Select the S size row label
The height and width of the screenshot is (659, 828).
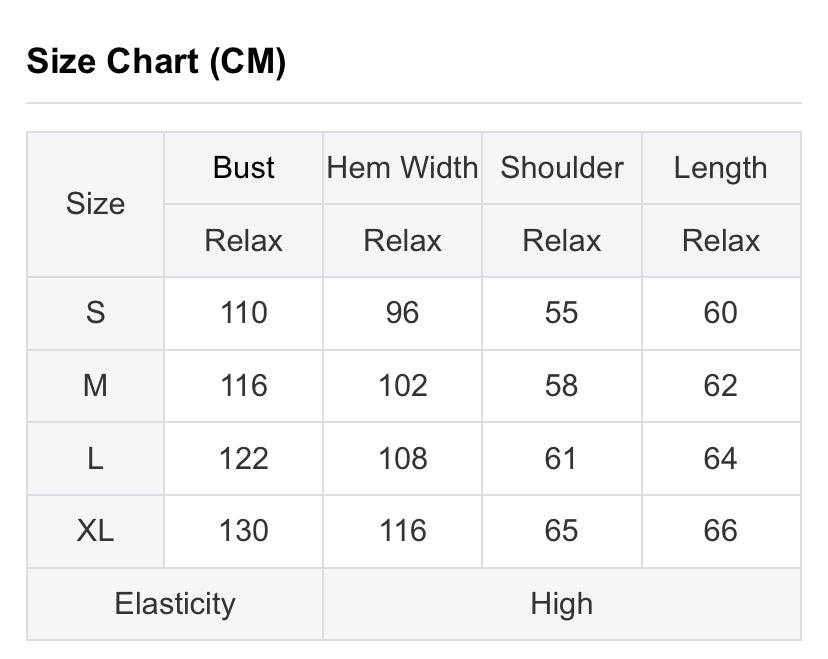tap(95, 313)
